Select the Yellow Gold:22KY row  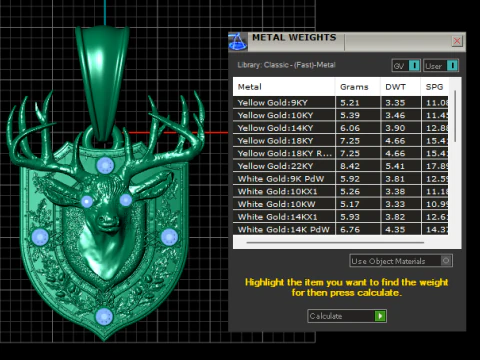[341, 166]
